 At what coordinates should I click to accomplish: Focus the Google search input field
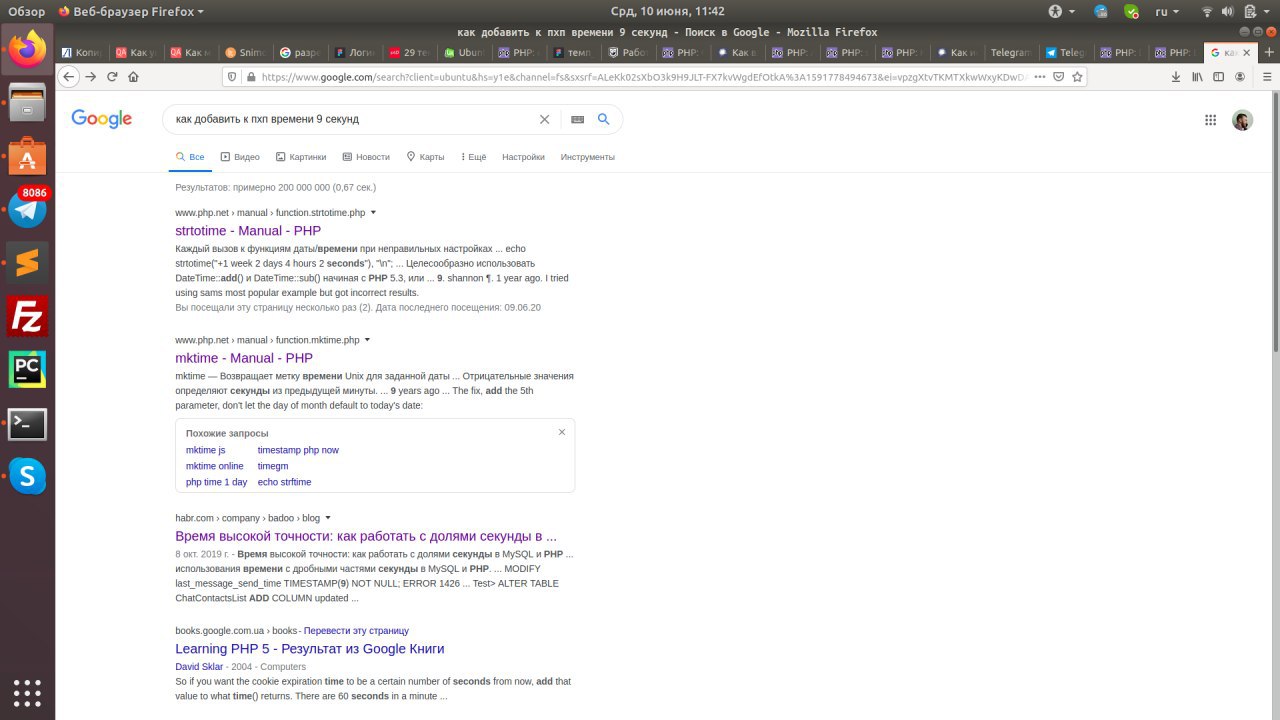coord(350,119)
